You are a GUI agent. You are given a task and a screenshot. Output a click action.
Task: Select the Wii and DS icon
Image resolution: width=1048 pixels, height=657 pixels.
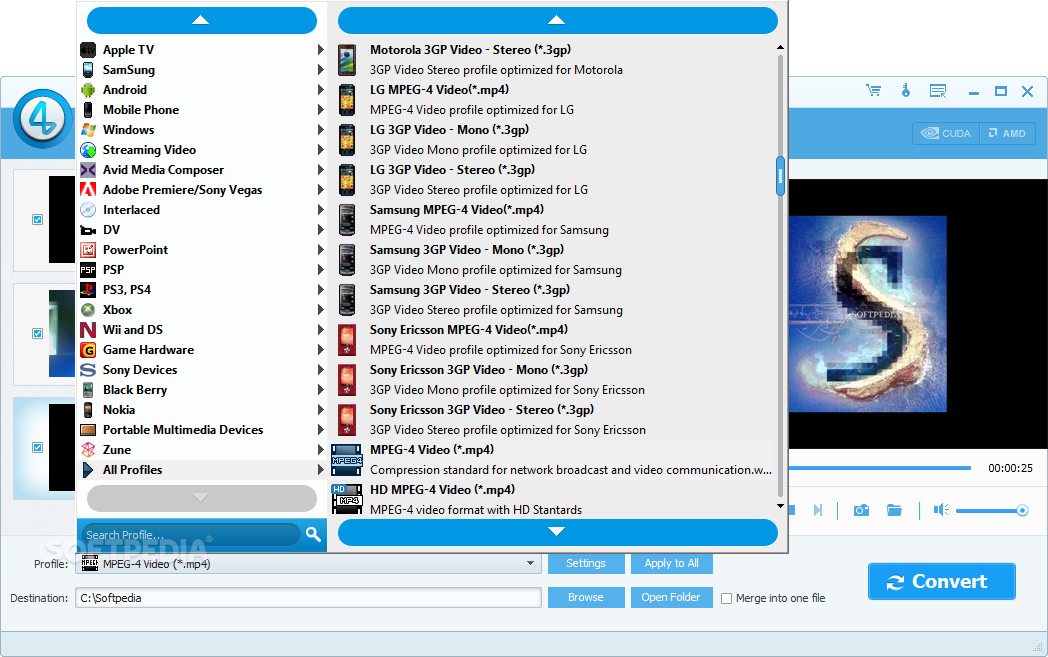(88, 330)
